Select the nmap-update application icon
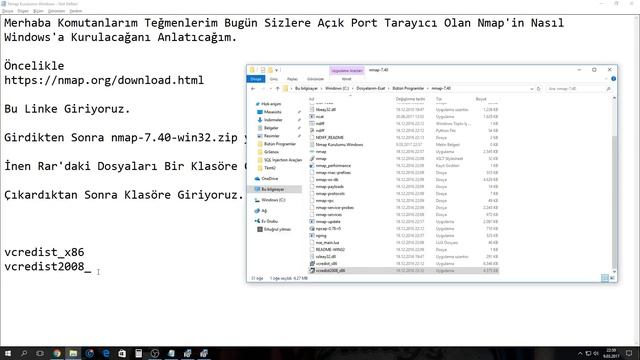The height and width of the screenshot is (360, 640). point(312,222)
